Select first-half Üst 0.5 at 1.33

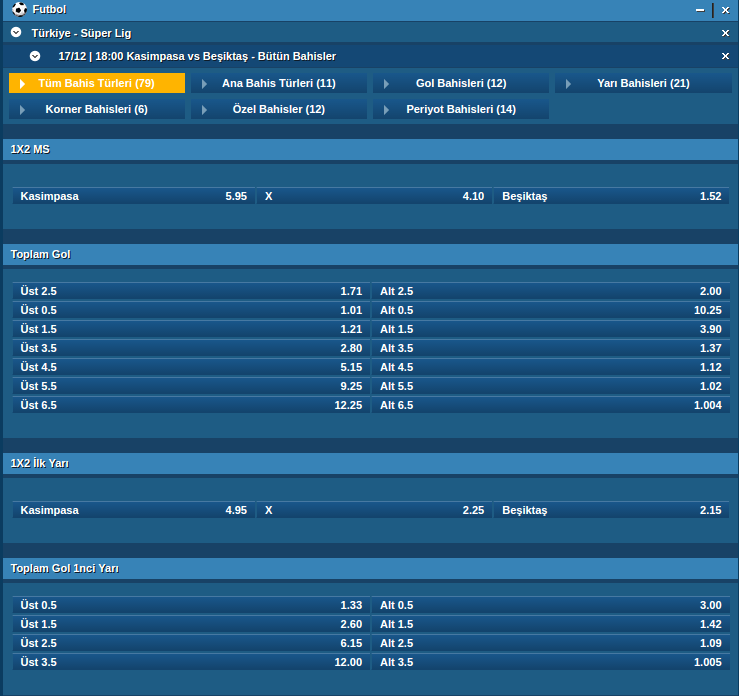click(191, 605)
